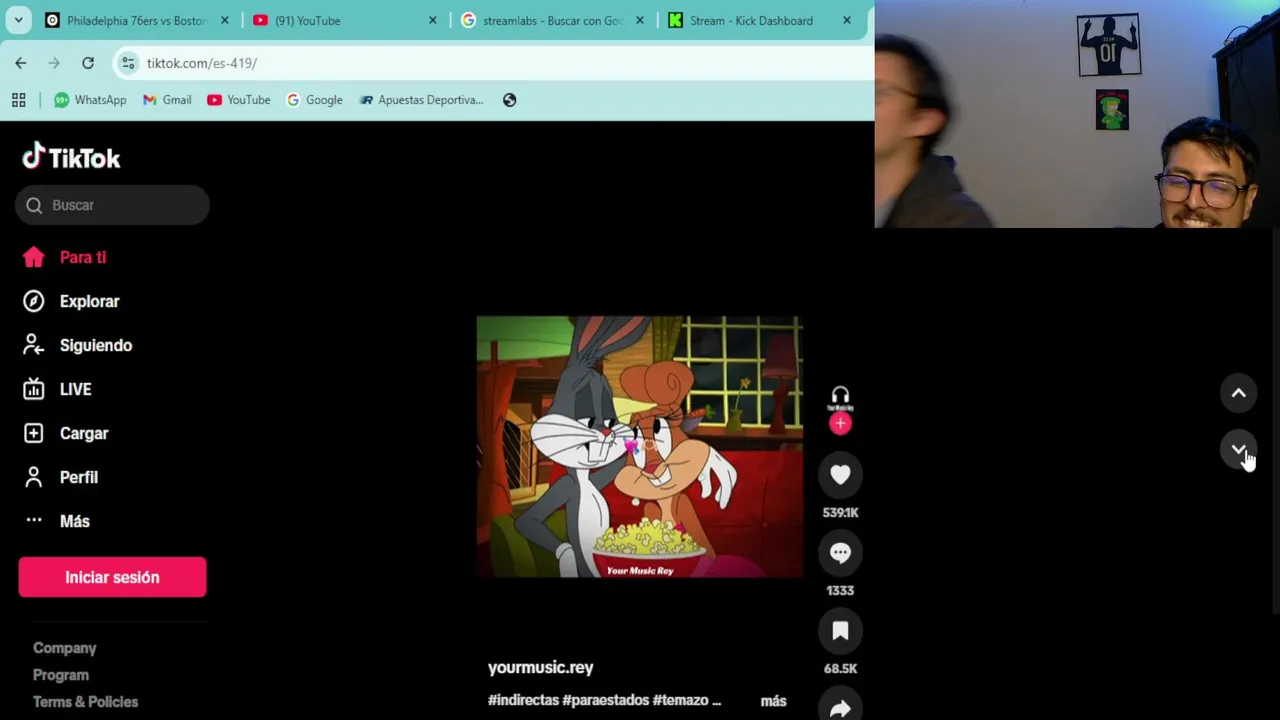
Task: Reload the page with the refresh icon
Action: pyautogui.click(x=88, y=63)
